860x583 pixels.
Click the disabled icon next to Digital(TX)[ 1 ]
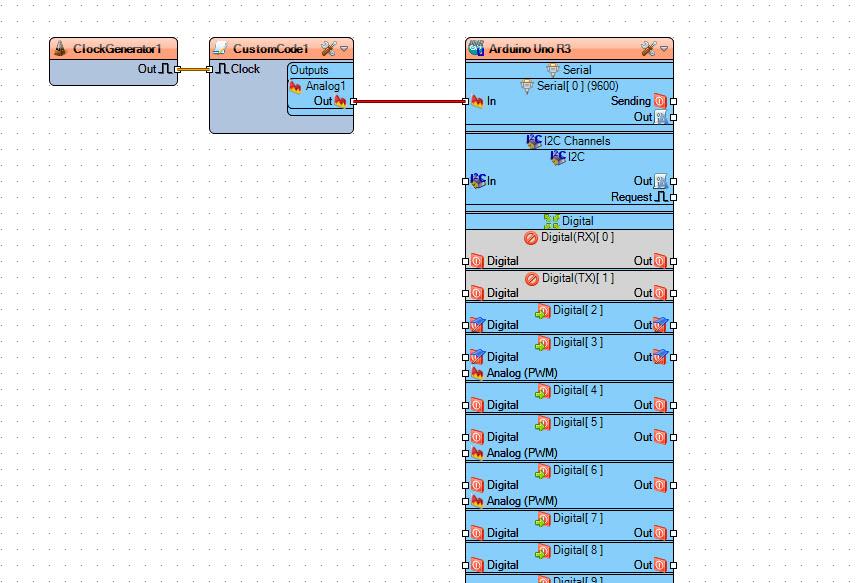[531, 279]
